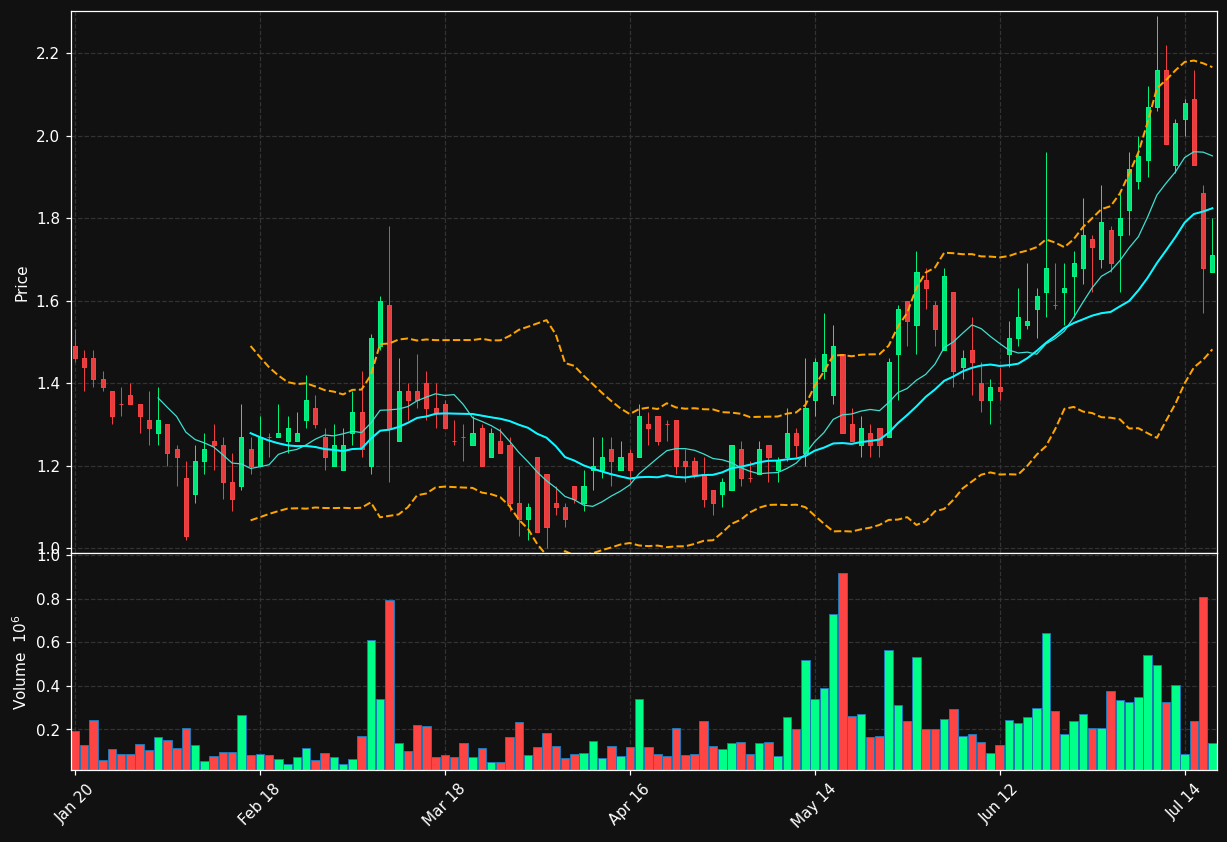
Task: Select the 2.0 price axis label
Action: point(50,136)
